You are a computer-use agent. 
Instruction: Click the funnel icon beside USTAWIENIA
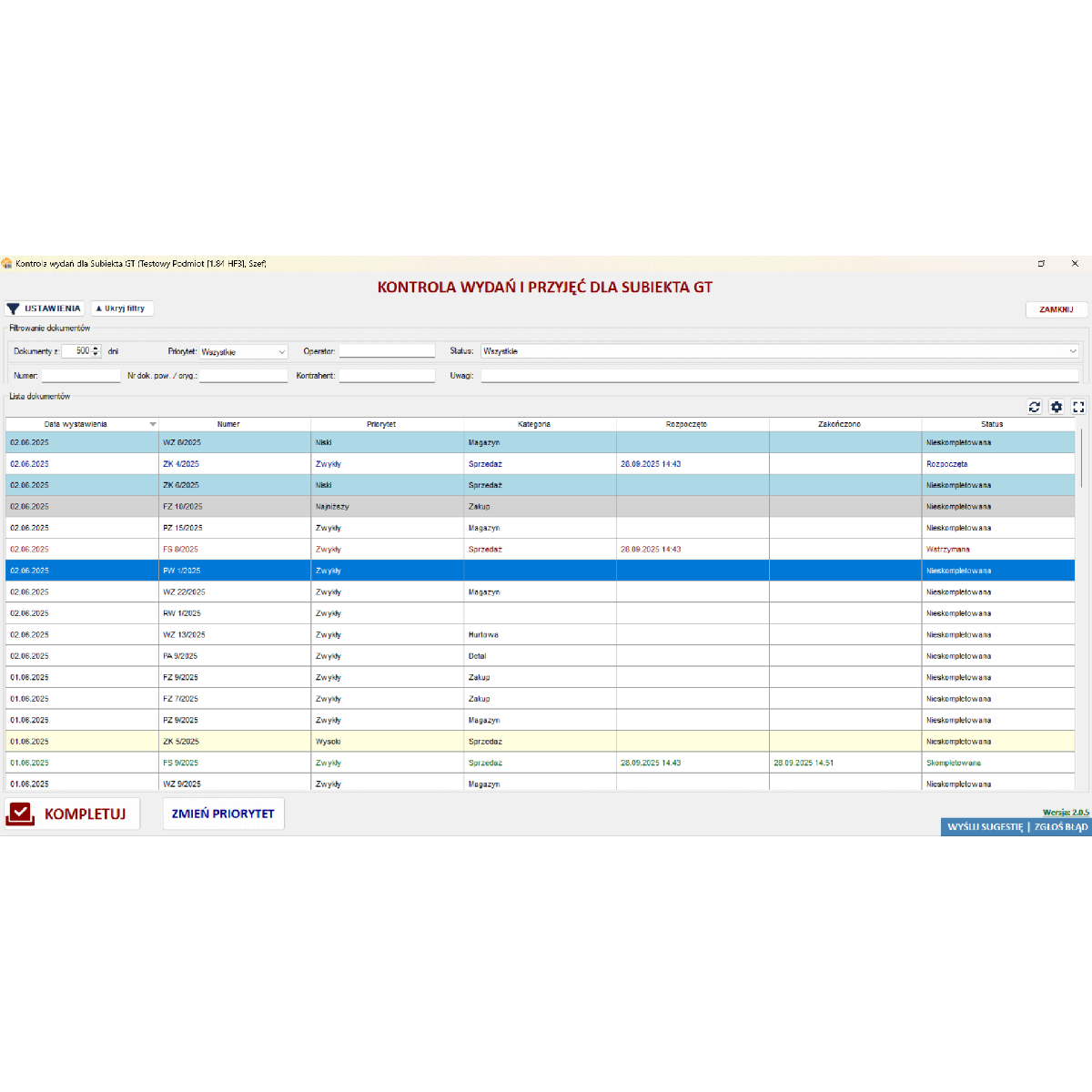[13, 308]
